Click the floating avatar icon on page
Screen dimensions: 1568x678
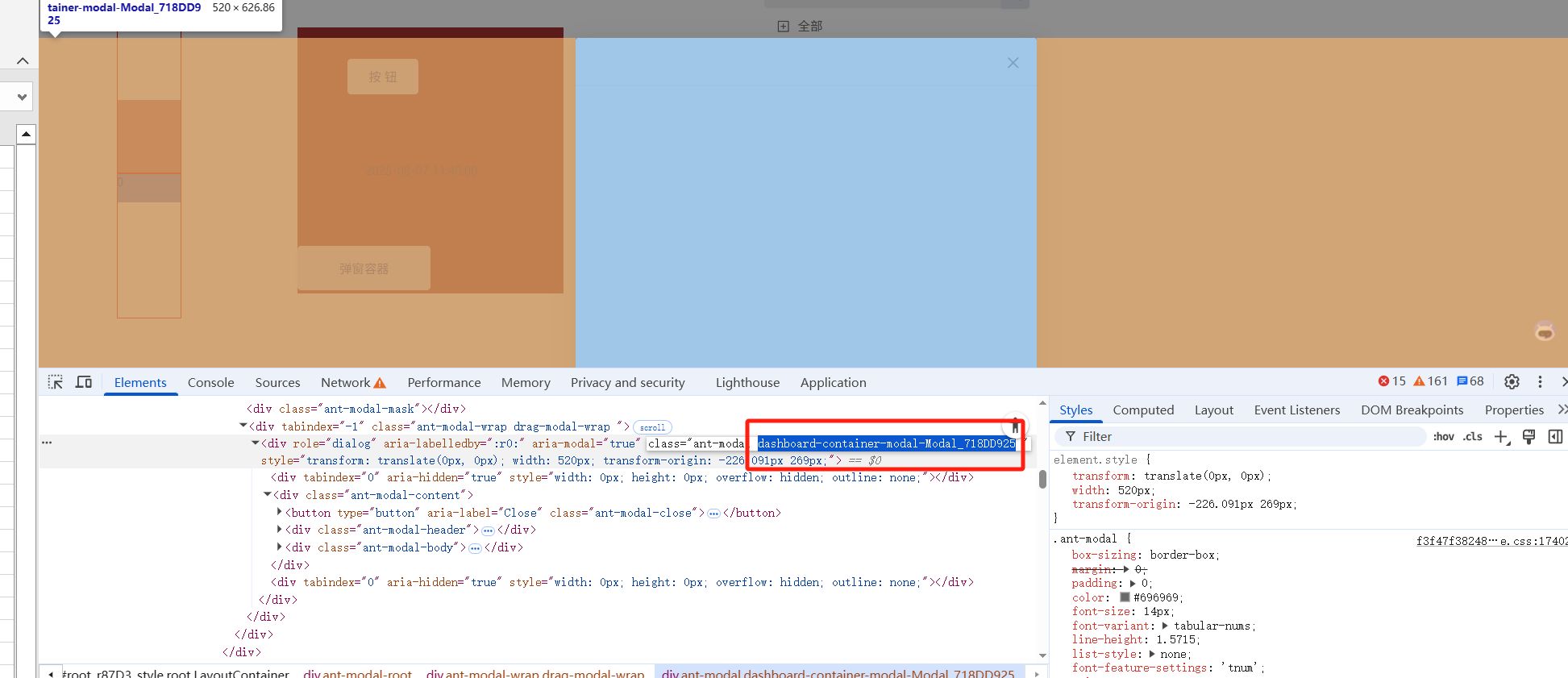pyautogui.click(x=1545, y=331)
